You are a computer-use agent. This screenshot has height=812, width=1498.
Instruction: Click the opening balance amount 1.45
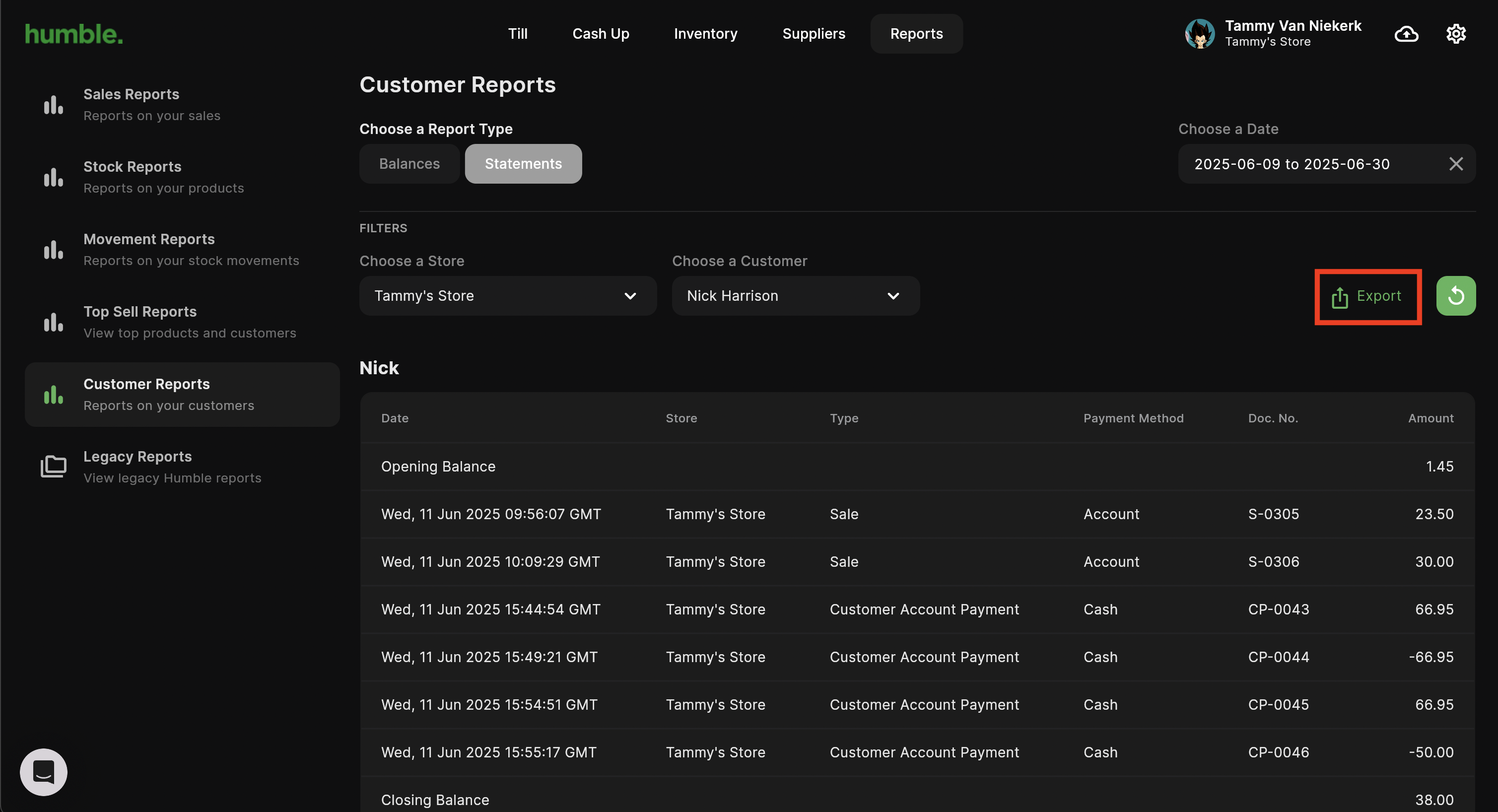(x=1439, y=467)
